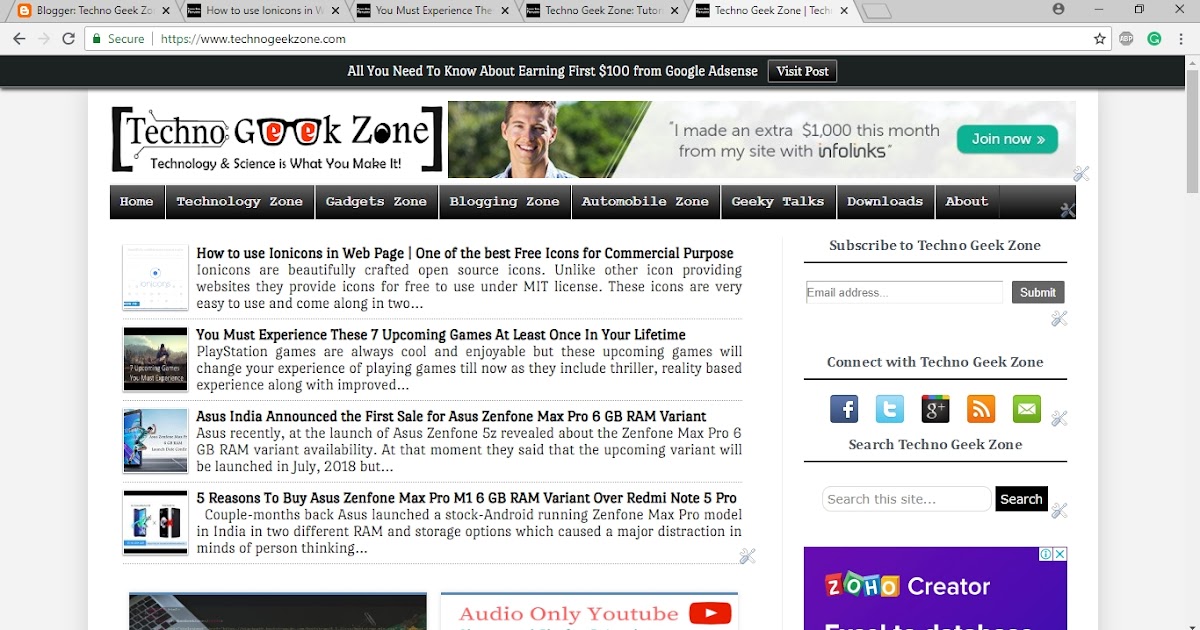Open the About menu item
Viewport: 1200px width, 630px height.
[967, 202]
